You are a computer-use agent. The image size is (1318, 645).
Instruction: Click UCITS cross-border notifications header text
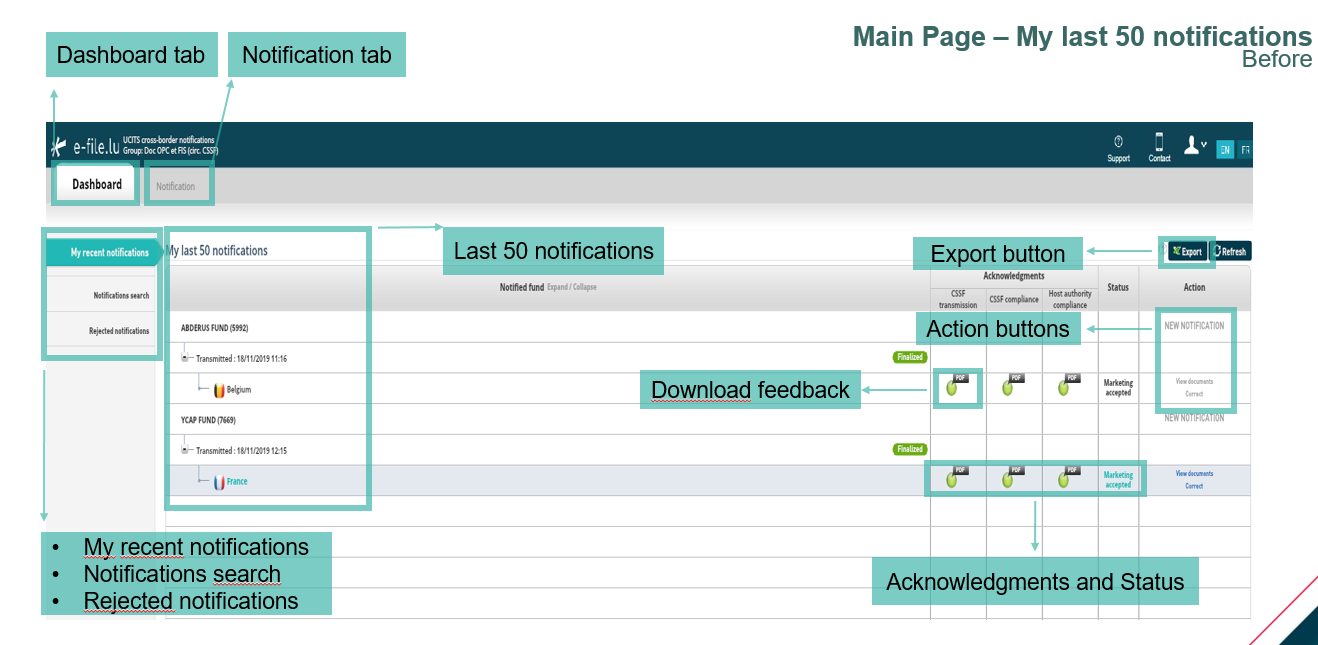point(168,140)
